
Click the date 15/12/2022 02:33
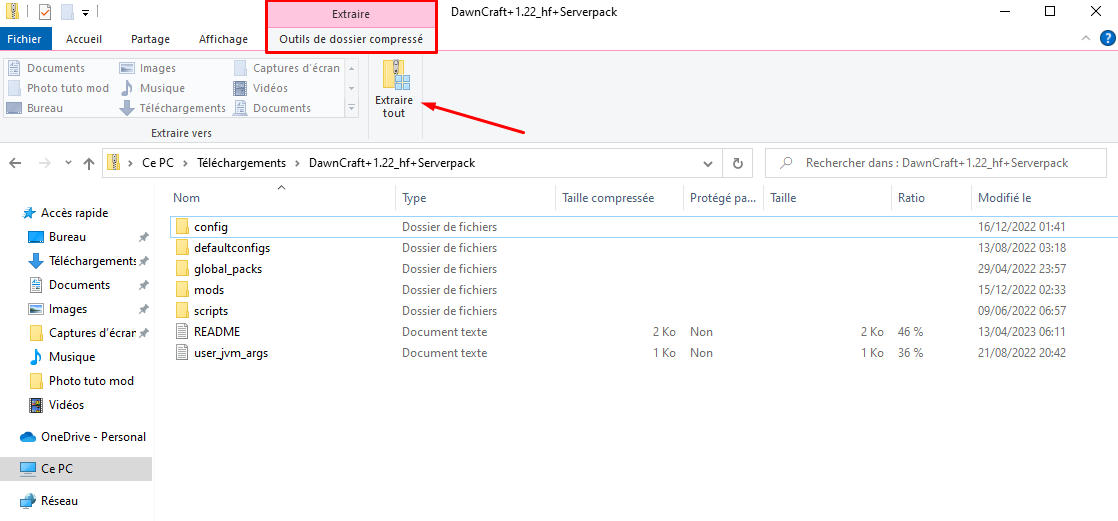[1022, 290]
